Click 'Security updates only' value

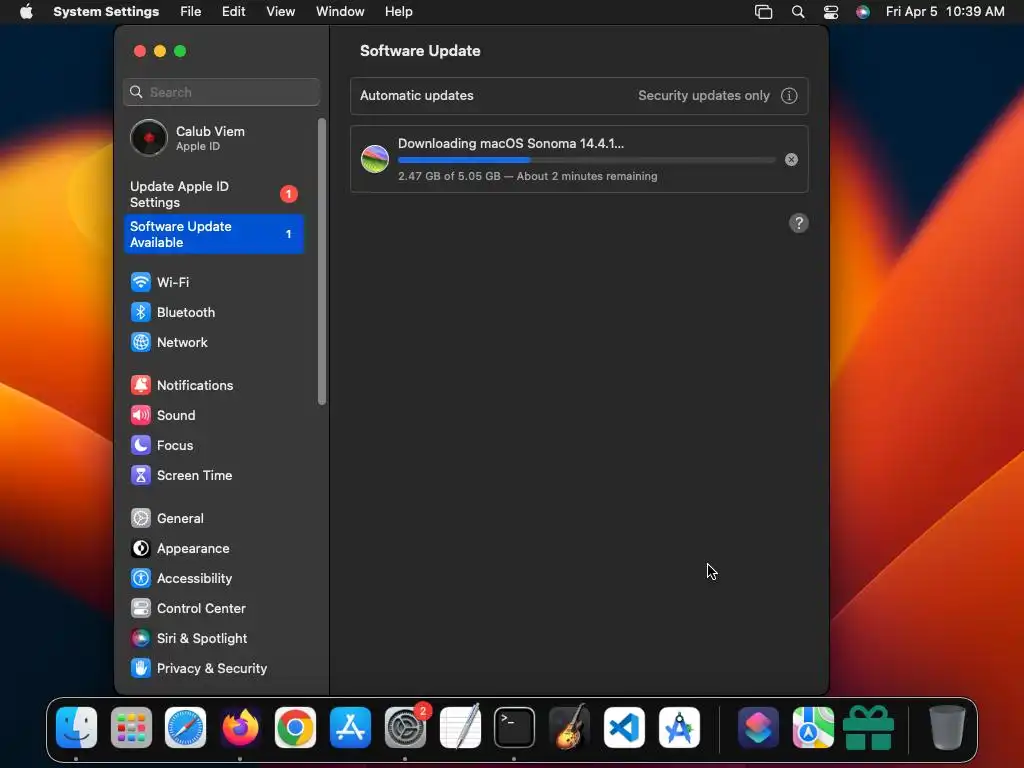point(703,95)
